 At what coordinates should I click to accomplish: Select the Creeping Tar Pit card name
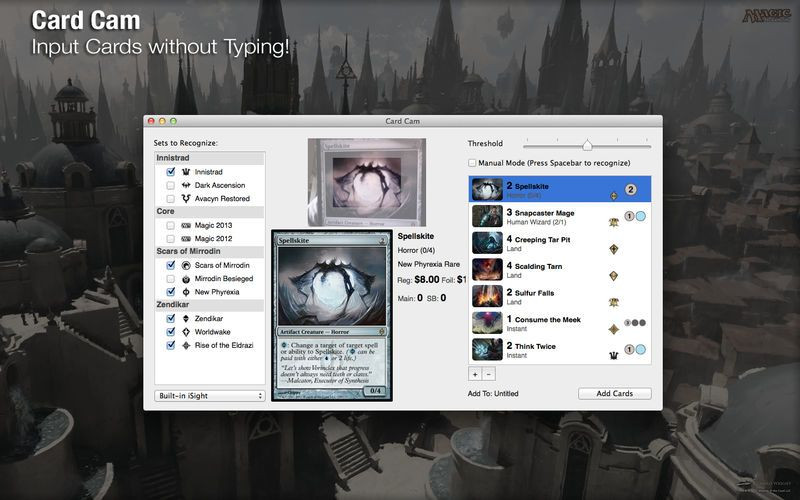coord(542,239)
